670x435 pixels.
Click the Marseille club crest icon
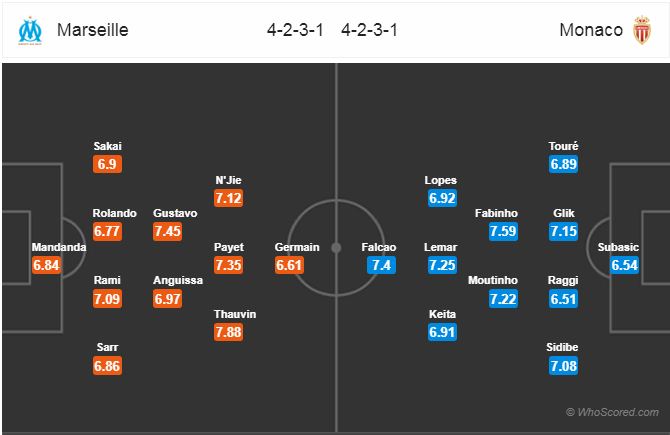pyautogui.click(x=30, y=30)
